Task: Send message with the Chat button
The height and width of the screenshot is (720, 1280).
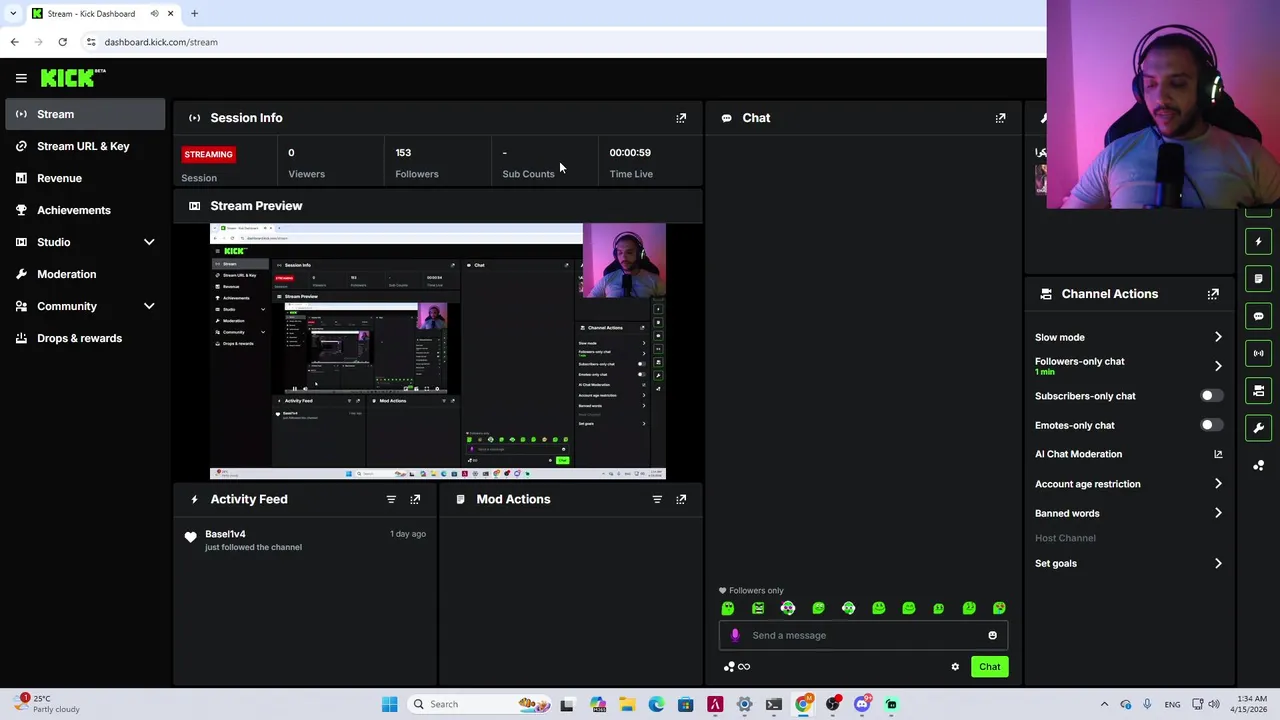Action: click(989, 667)
